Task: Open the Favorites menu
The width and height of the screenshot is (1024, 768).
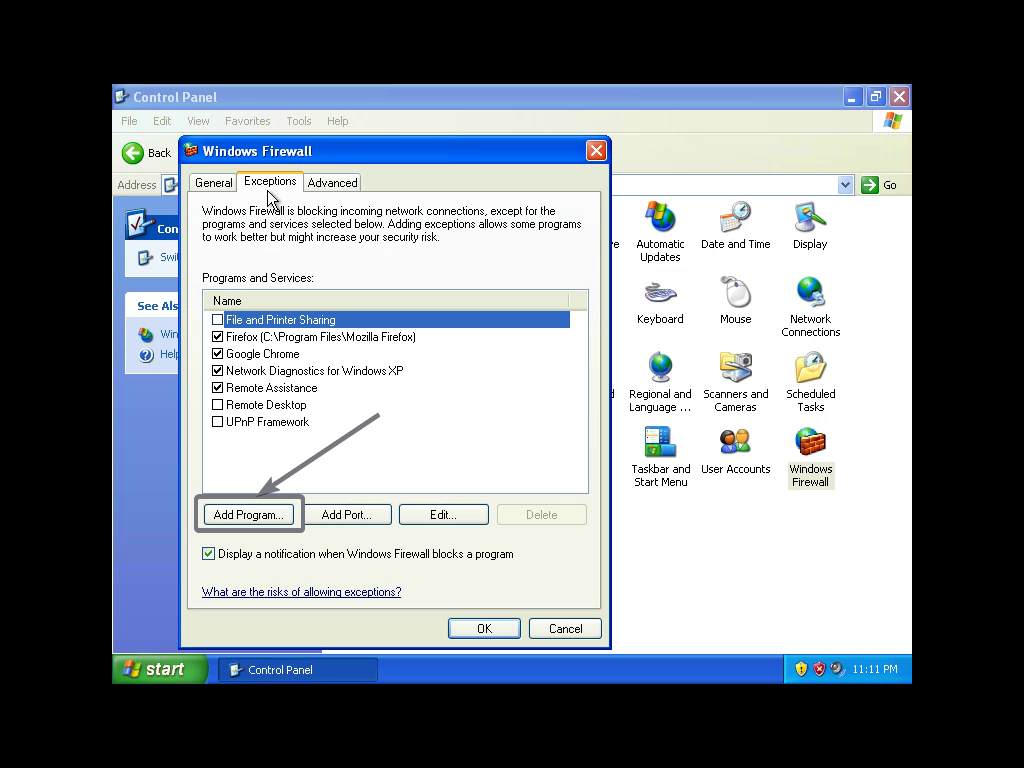Action: pos(248,121)
